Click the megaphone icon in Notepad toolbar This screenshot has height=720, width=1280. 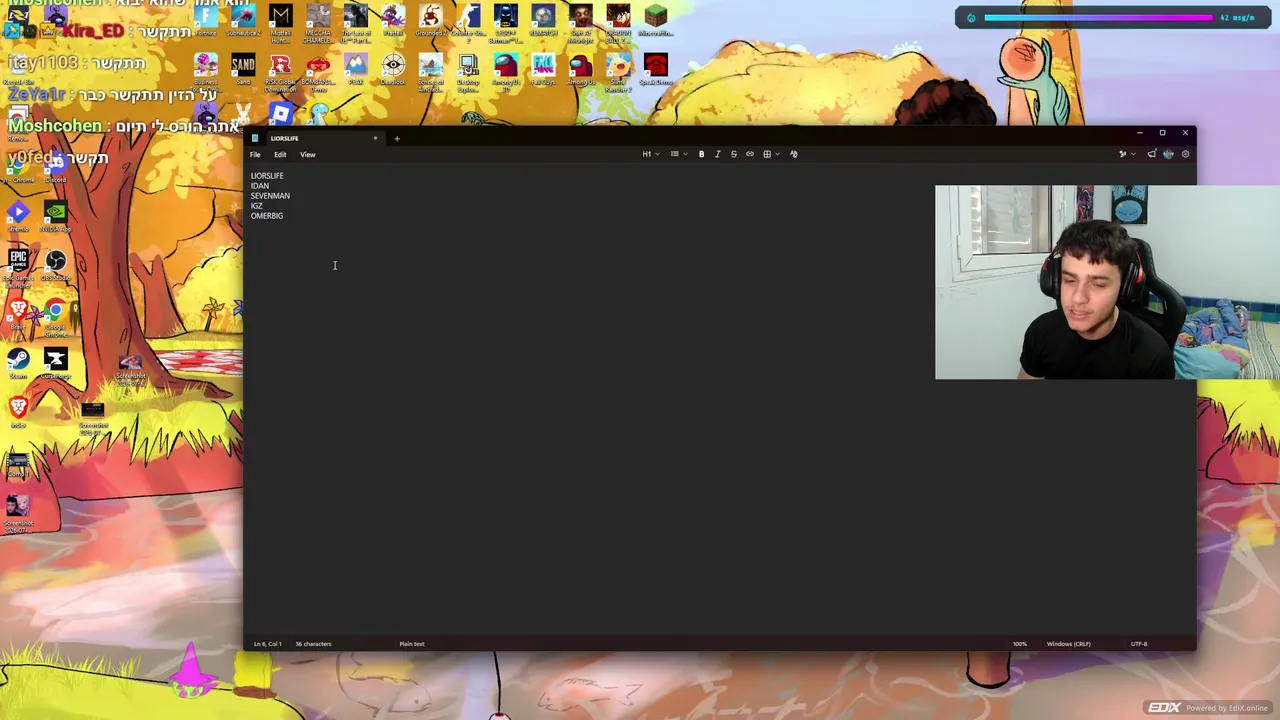(x=1152, y=154)
